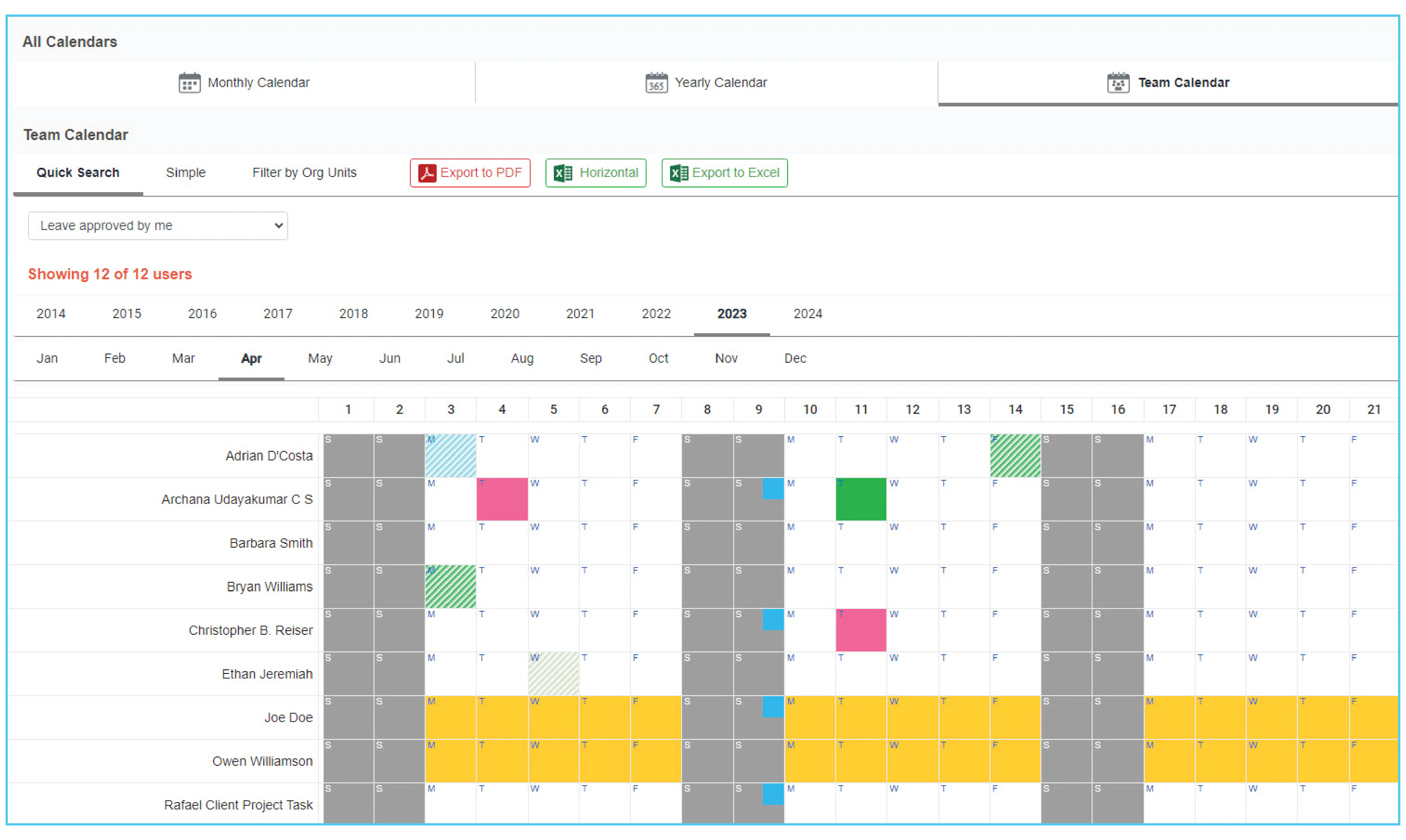1406x840 pixels.
Task: Open the 'Leave approved by me' dropdown
Action: (x=158, y=225)
